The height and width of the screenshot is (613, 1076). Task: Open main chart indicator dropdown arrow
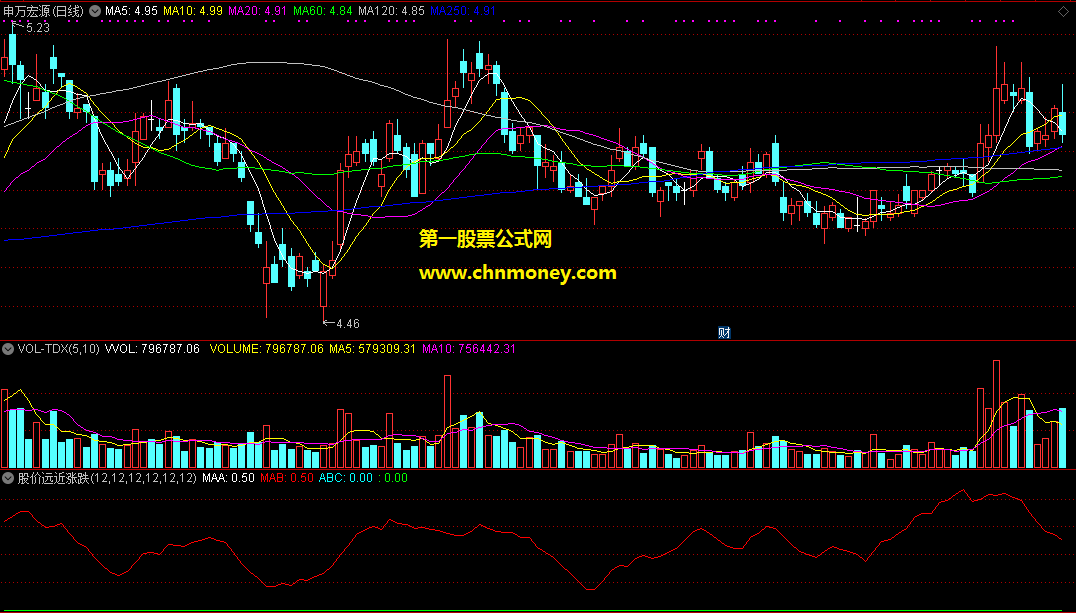pyautogui.click(x=95, y=11)
